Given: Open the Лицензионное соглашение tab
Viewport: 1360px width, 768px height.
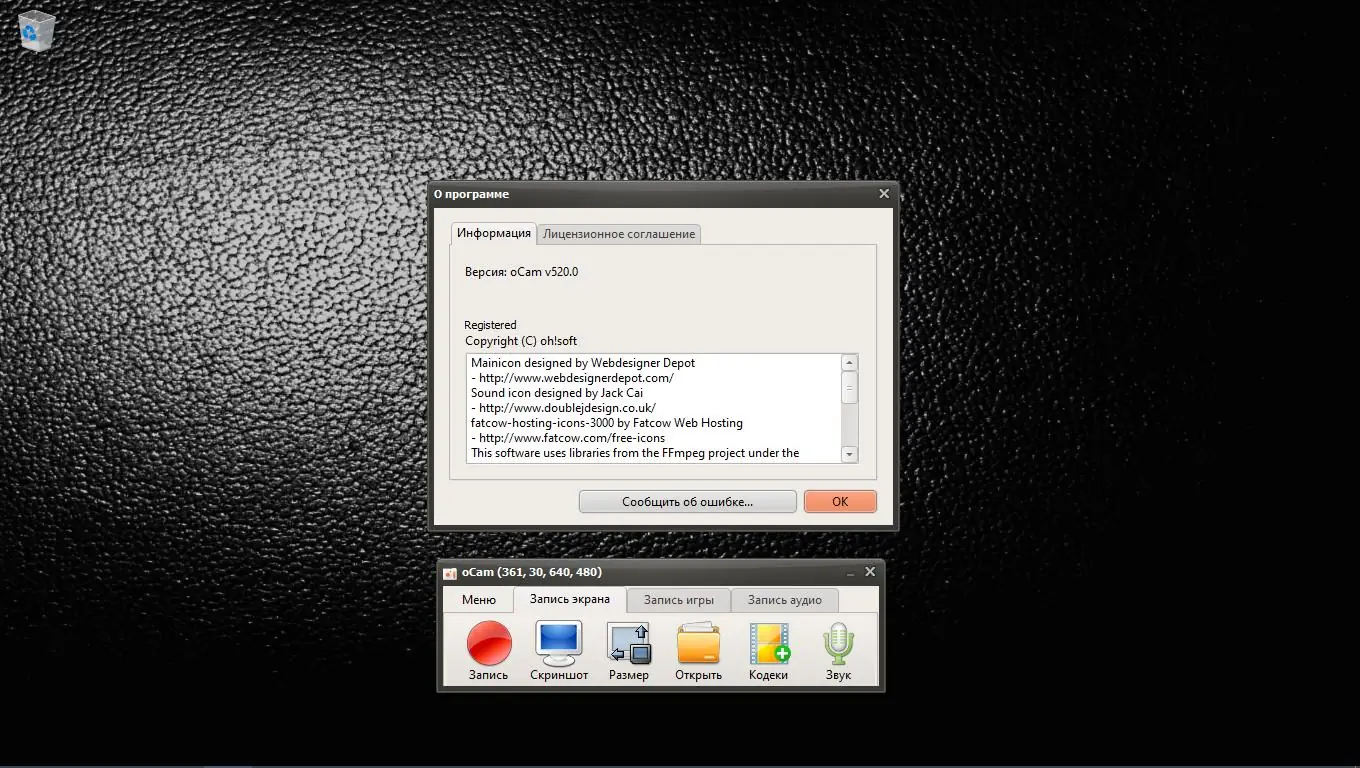Looking at the screenshot, I should coord(619,234).
